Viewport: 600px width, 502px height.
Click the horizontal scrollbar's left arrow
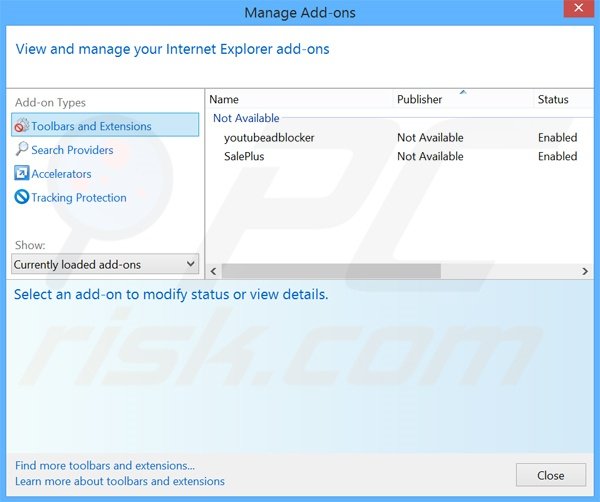pyautogui.click(x=214, y=271)
